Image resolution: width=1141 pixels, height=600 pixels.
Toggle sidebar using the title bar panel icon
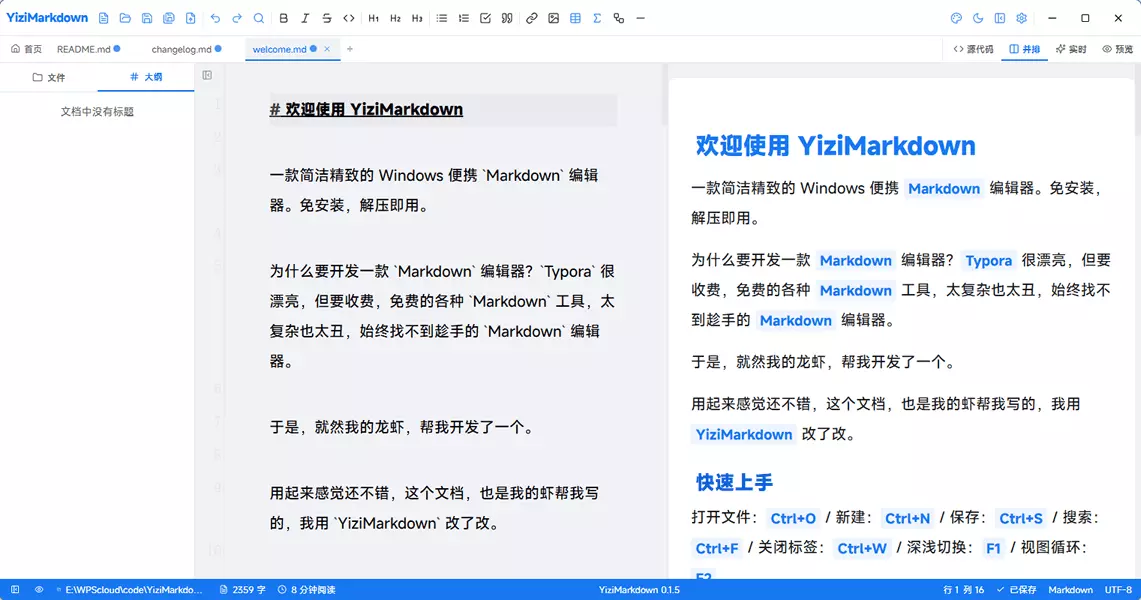click(1000, 18)
